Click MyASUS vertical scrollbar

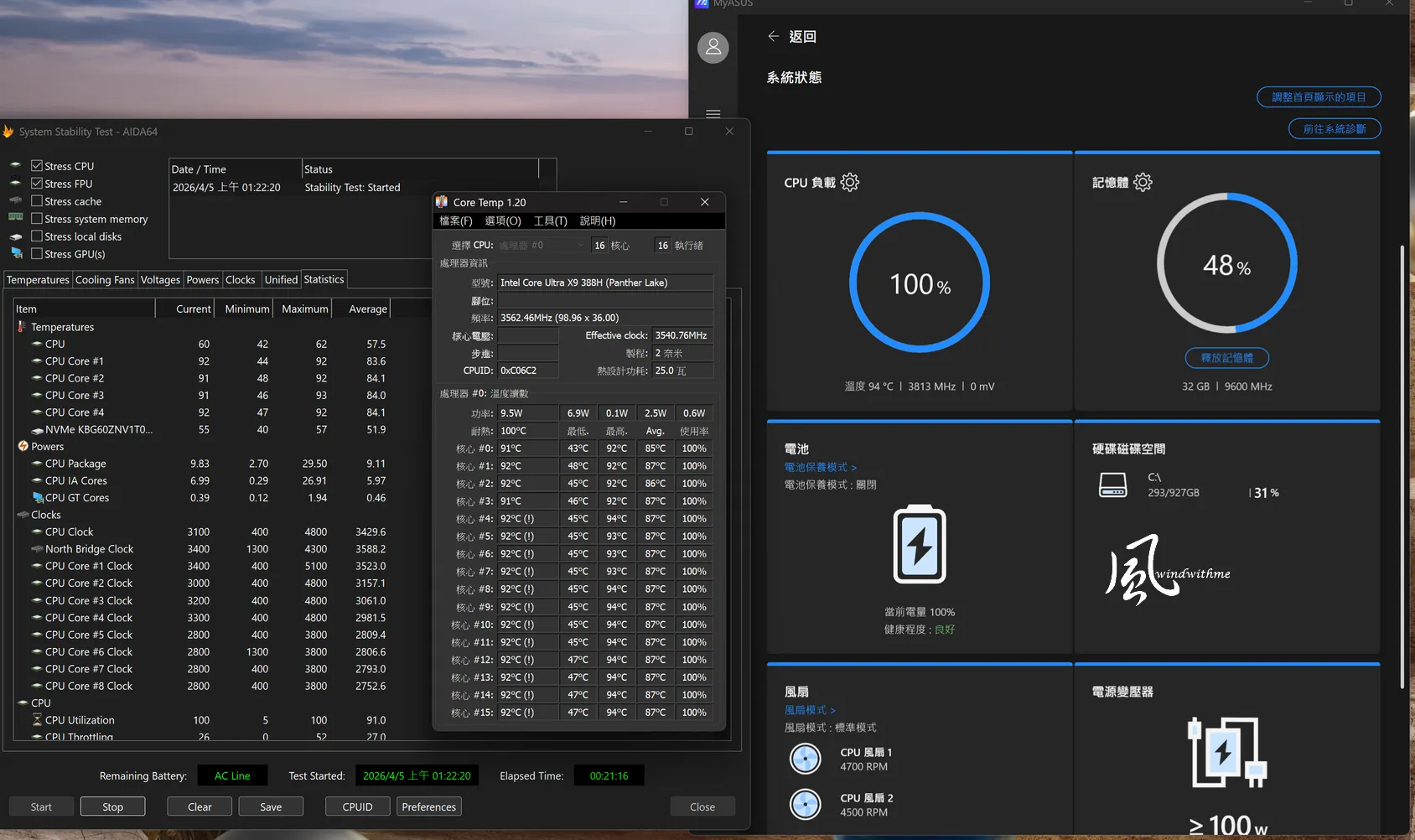pyautogui.click(x=1402, y=467)
